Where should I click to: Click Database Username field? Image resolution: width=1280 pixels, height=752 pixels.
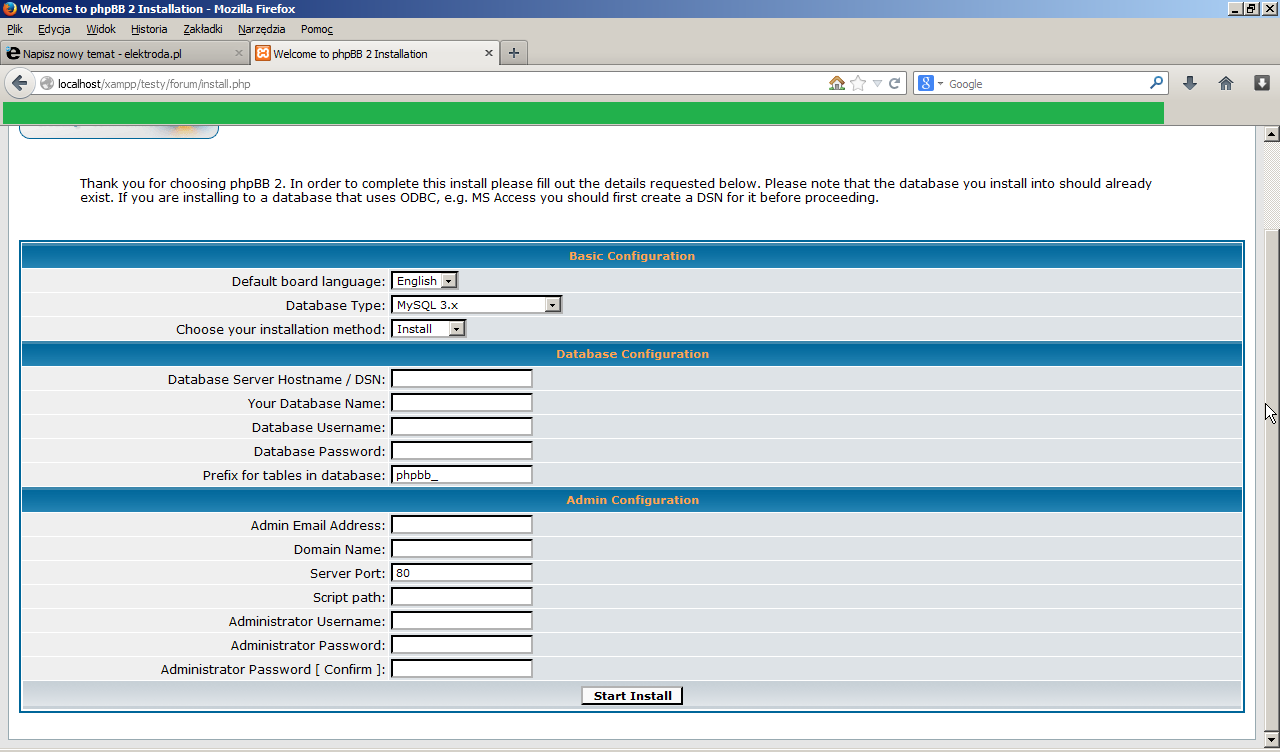(462, 427)
